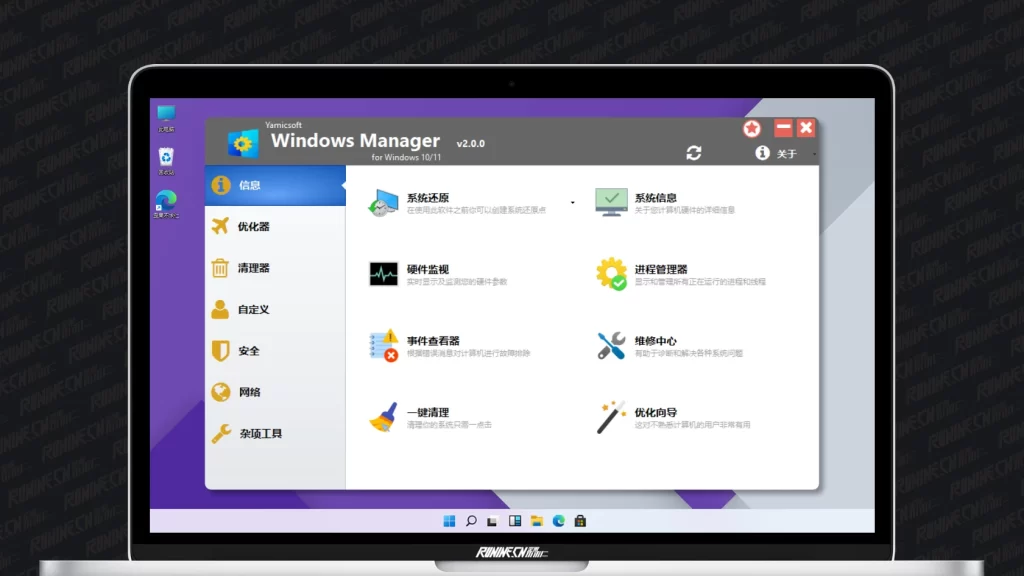Open the Windows Start menu on taskbar

449,521
